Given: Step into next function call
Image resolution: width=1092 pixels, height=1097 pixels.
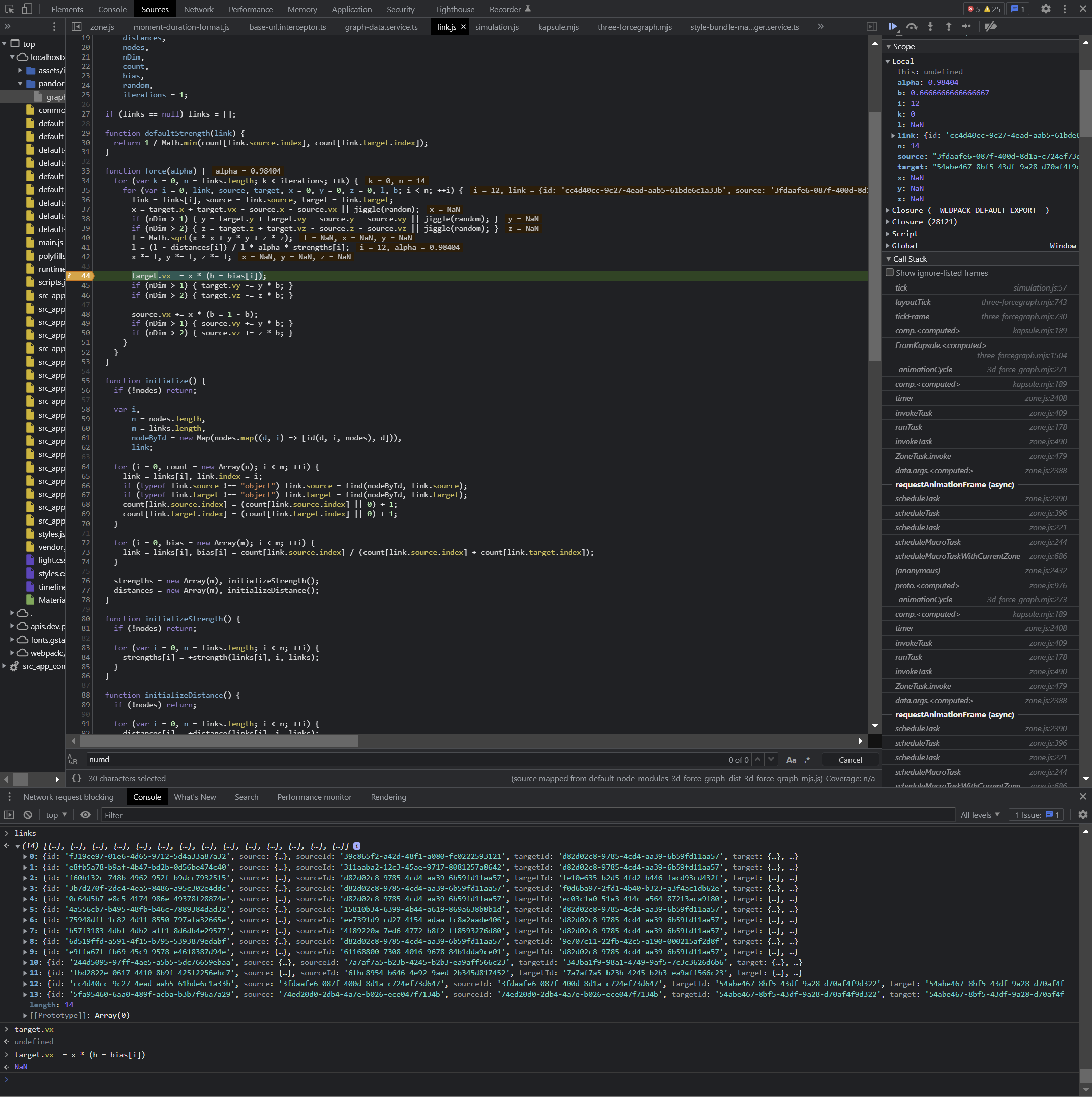Looking at the screenshot, I should point(930,26).
